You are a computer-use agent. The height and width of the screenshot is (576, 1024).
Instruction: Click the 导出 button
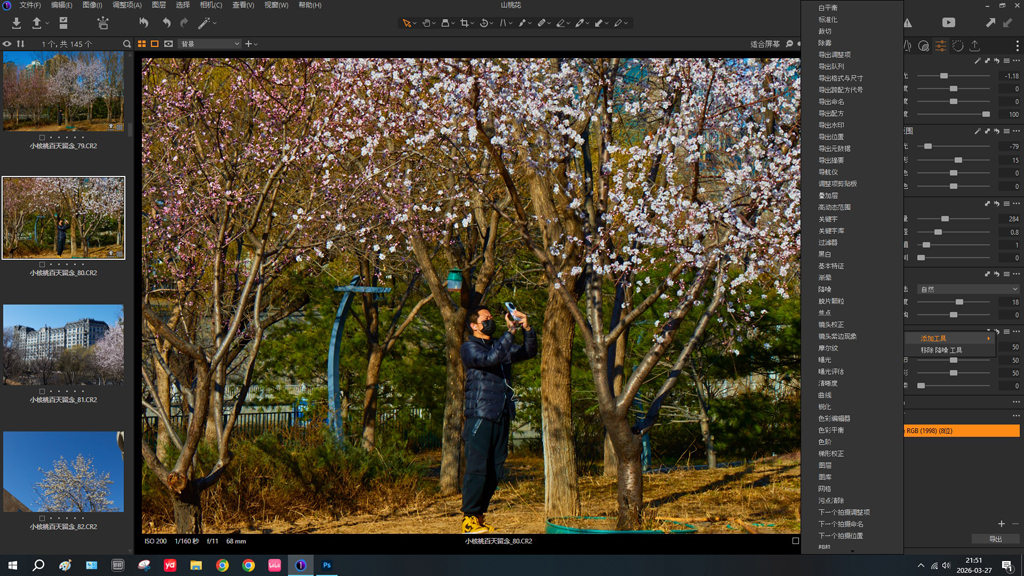(995, 539)
